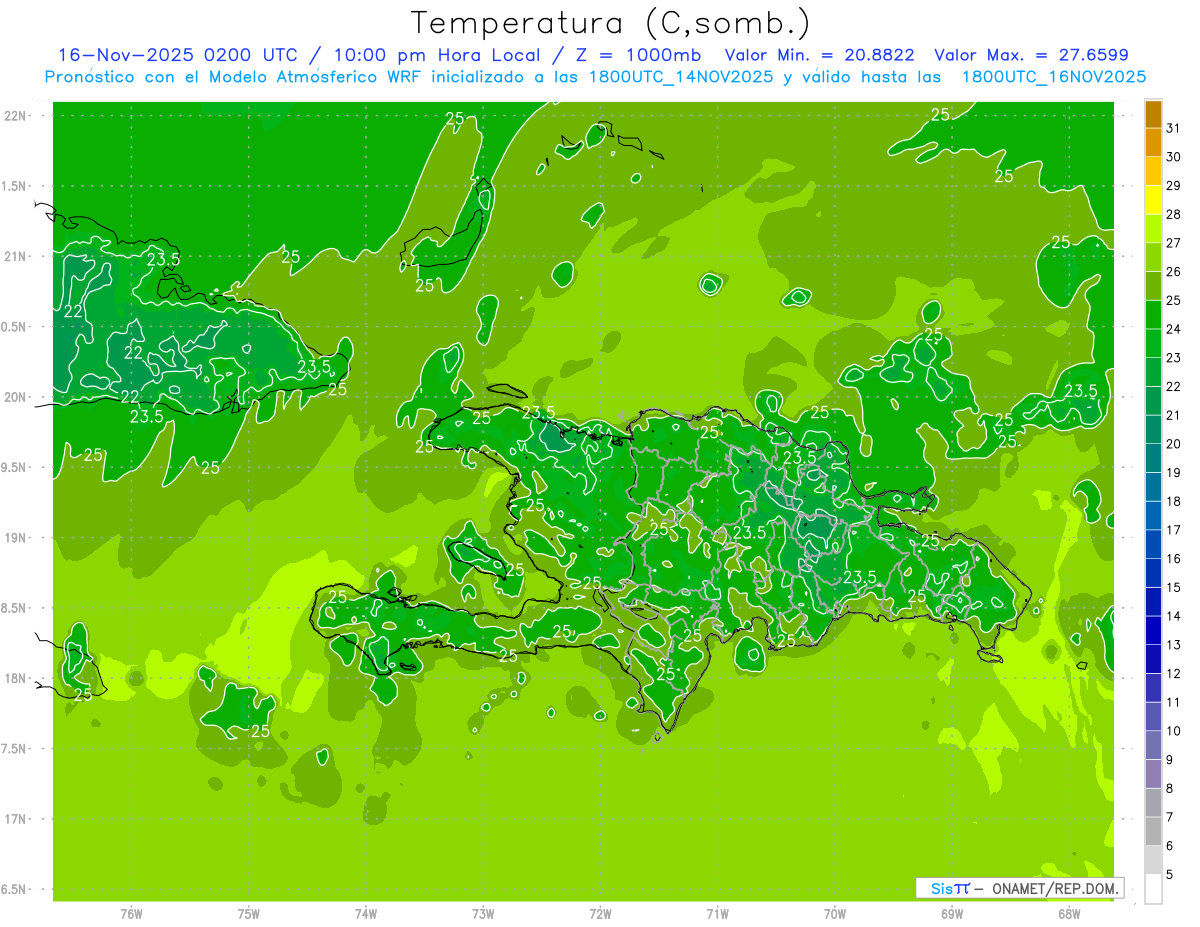Click the legend swatch between 12 and 13

[1153, 659]
